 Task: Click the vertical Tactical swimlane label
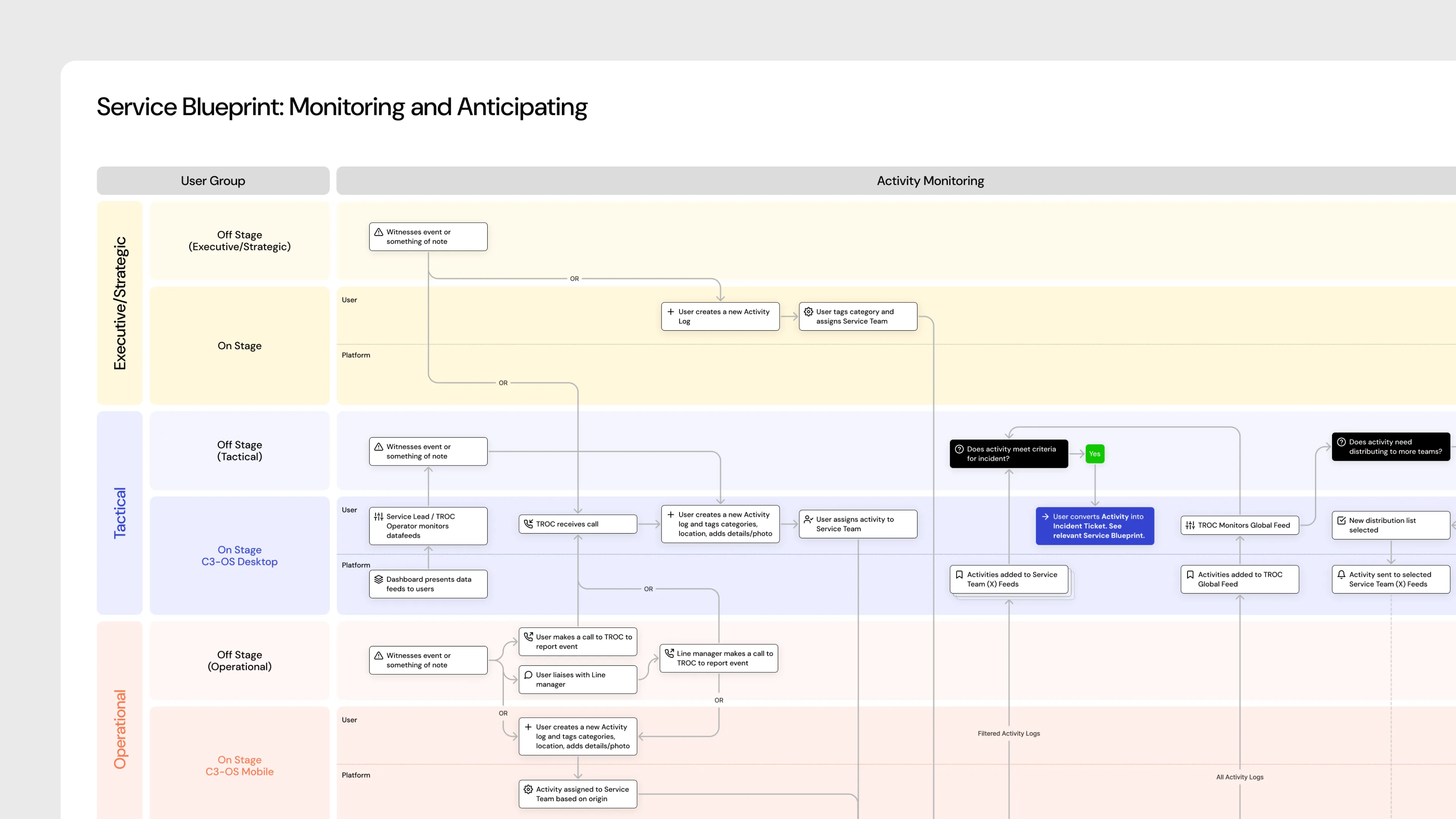coord(119,513)
